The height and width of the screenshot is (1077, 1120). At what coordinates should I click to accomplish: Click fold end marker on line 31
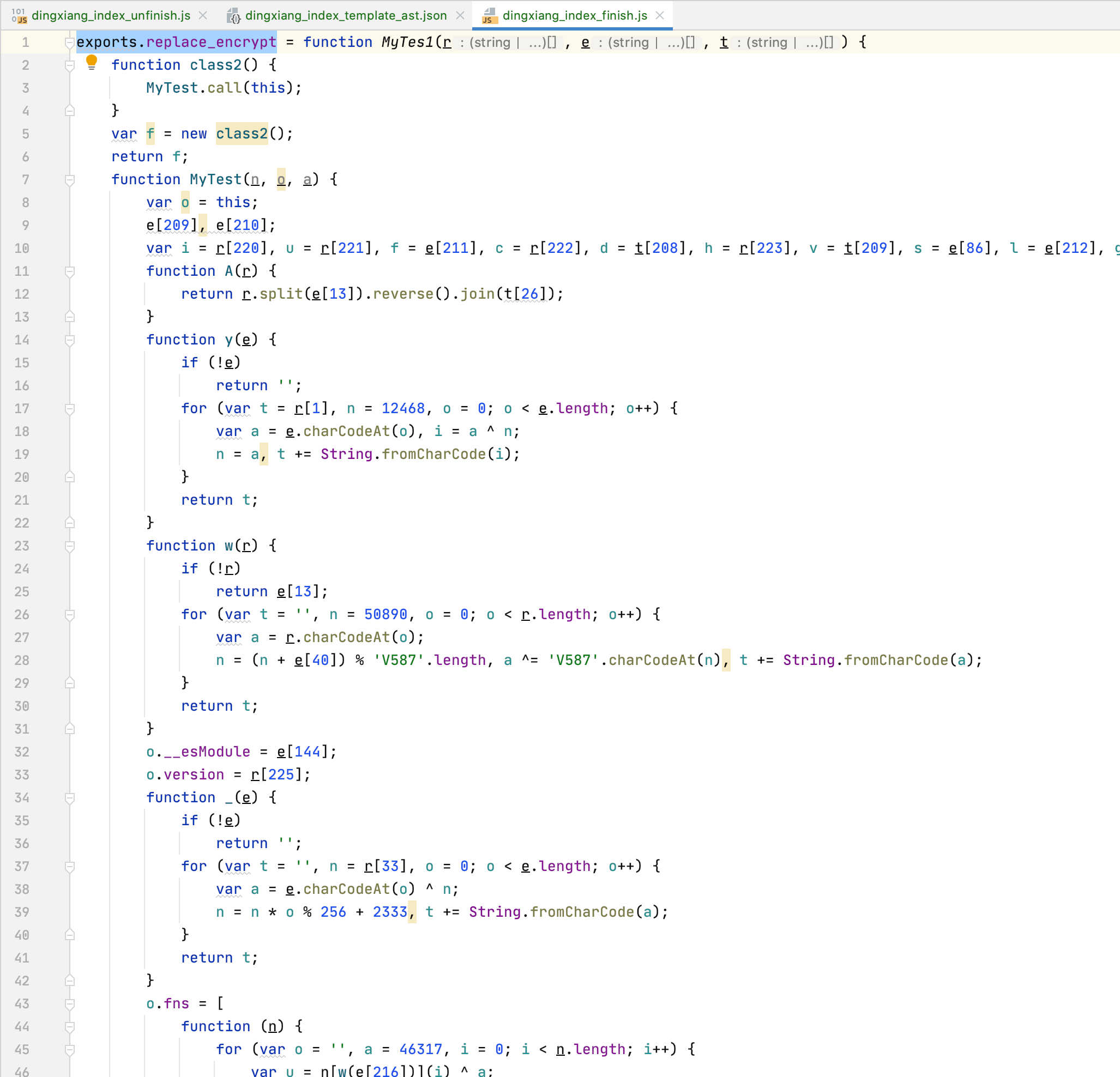[x=70, y=729]
